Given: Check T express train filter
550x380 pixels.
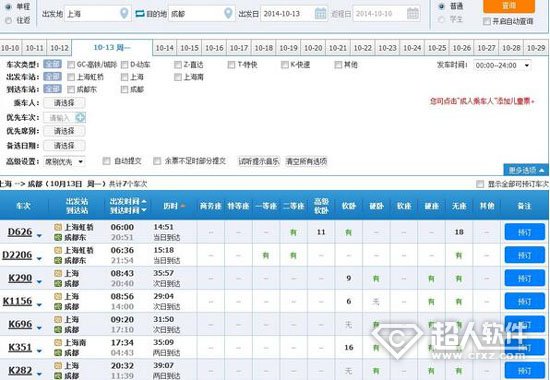Looking at the screenshot, I should pyautogui.click(x=232, y=65).
